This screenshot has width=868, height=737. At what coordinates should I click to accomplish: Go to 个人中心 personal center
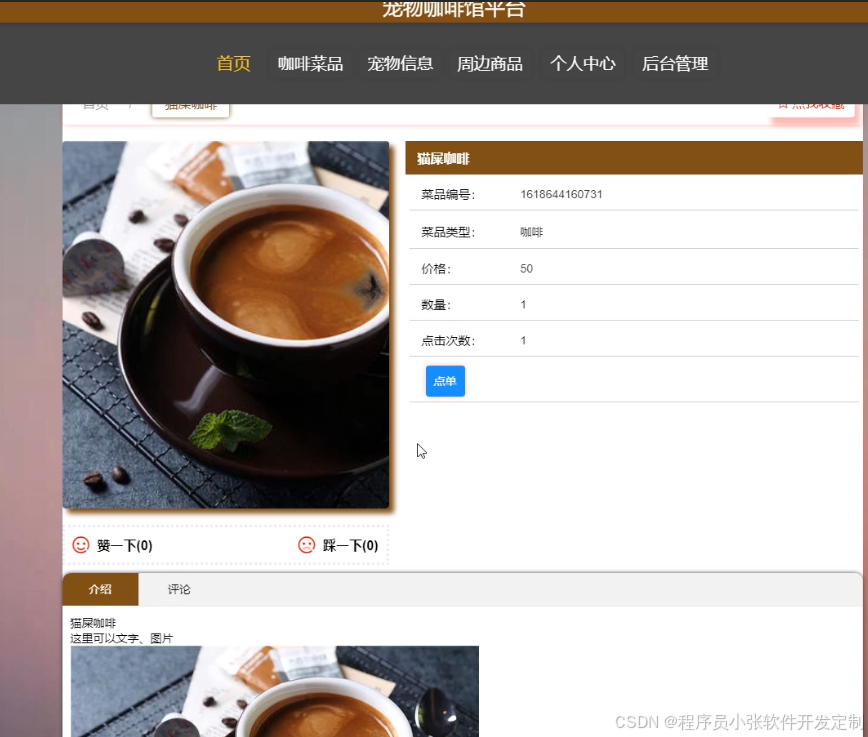pos(583,63)
